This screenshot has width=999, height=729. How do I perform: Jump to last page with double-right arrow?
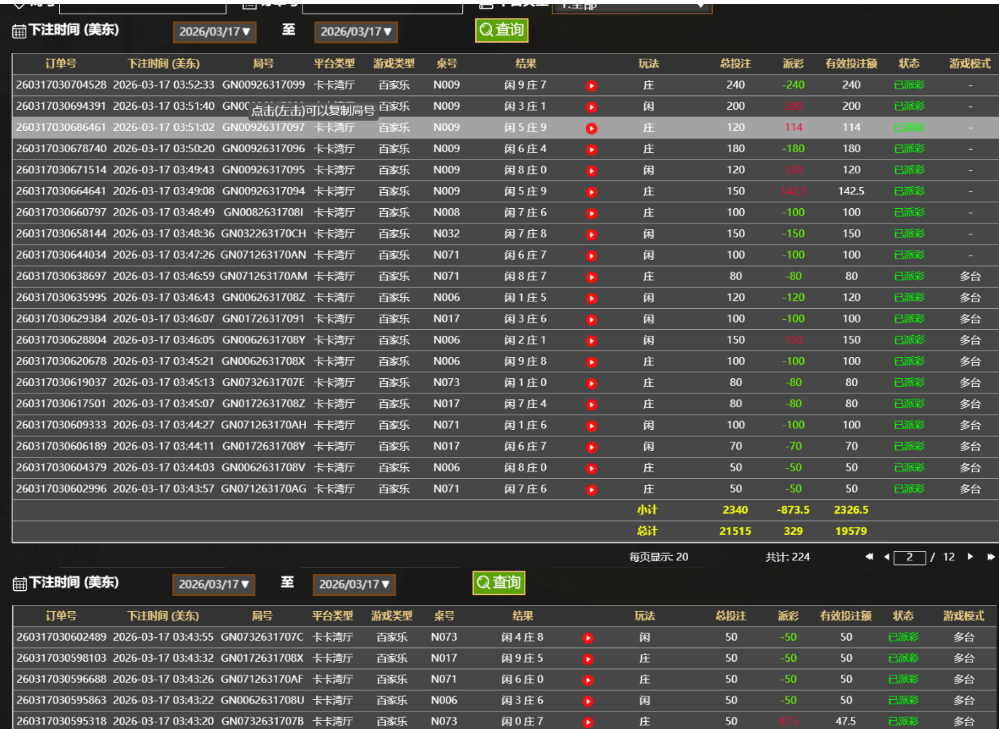[991, 557]
